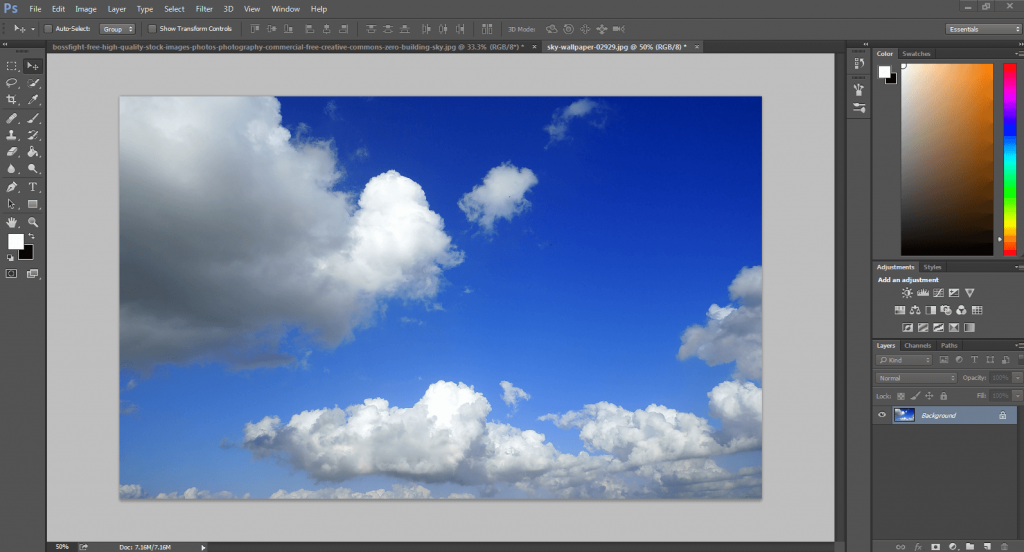Enable the Auto-Select checkbox
1024x552 pixels.
[x=48, y=29]
